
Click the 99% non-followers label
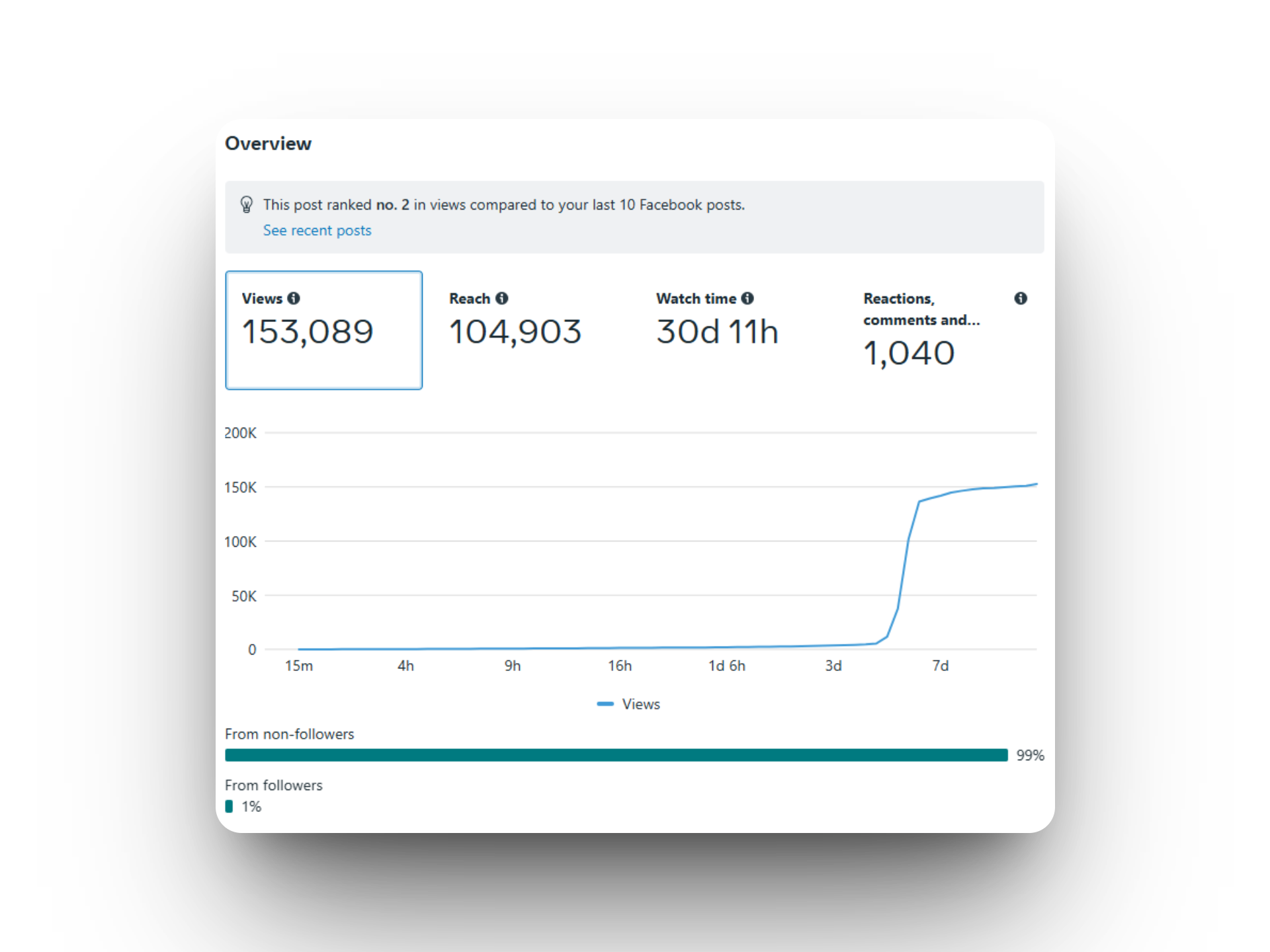(x=1030, y=754)
